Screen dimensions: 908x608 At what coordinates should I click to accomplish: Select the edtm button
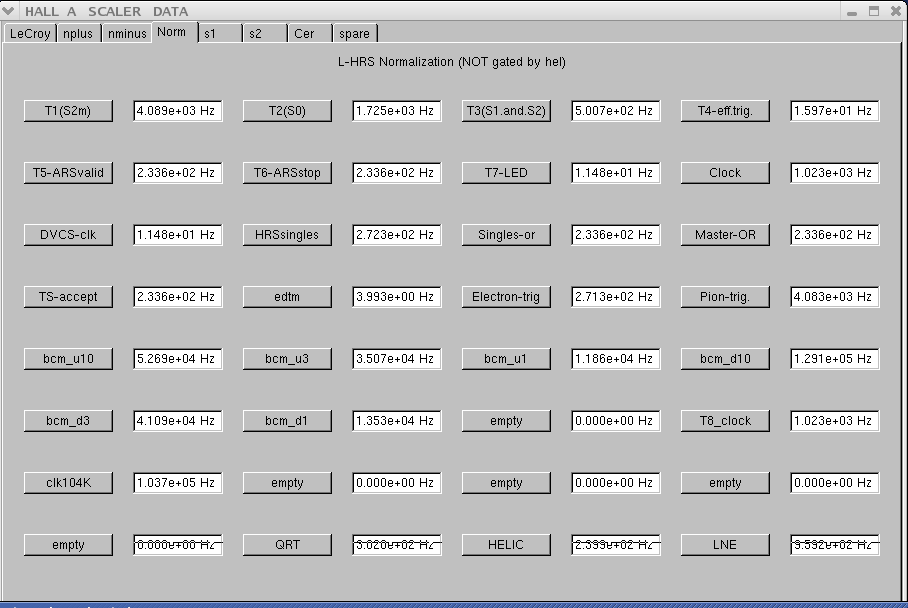[x=287, y=296]
